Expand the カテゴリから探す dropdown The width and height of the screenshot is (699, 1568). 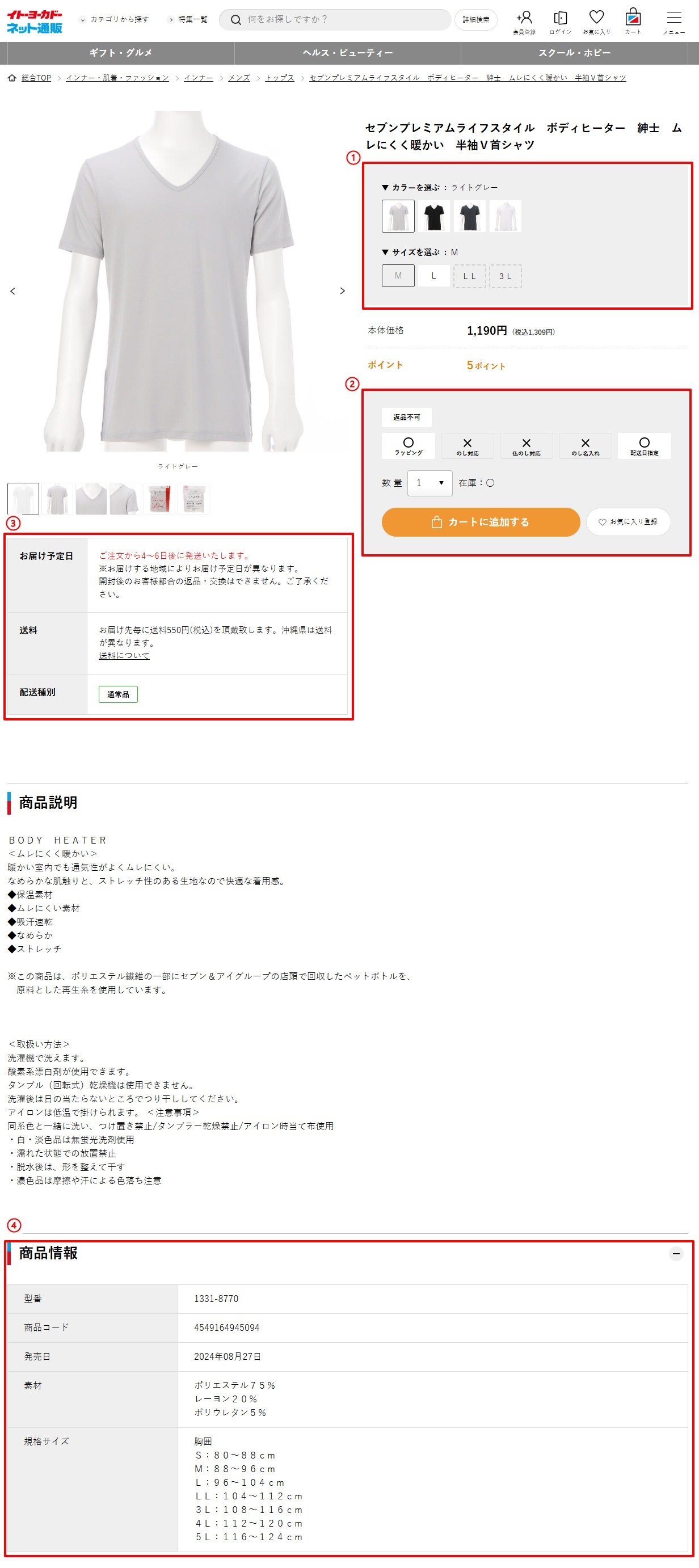(x=115, y=19)
